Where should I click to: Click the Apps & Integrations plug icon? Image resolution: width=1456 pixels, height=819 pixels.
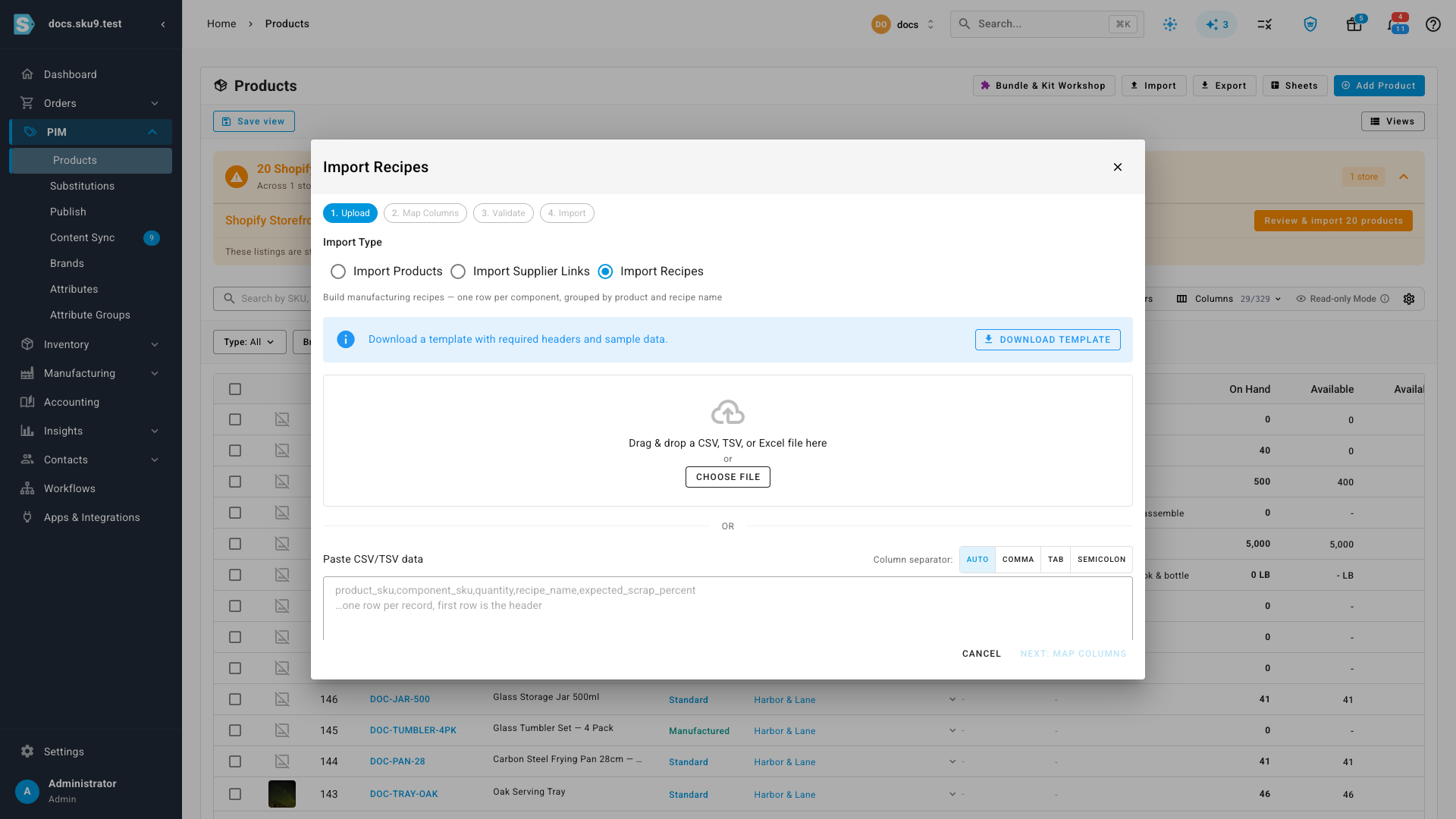pos(27,517)
